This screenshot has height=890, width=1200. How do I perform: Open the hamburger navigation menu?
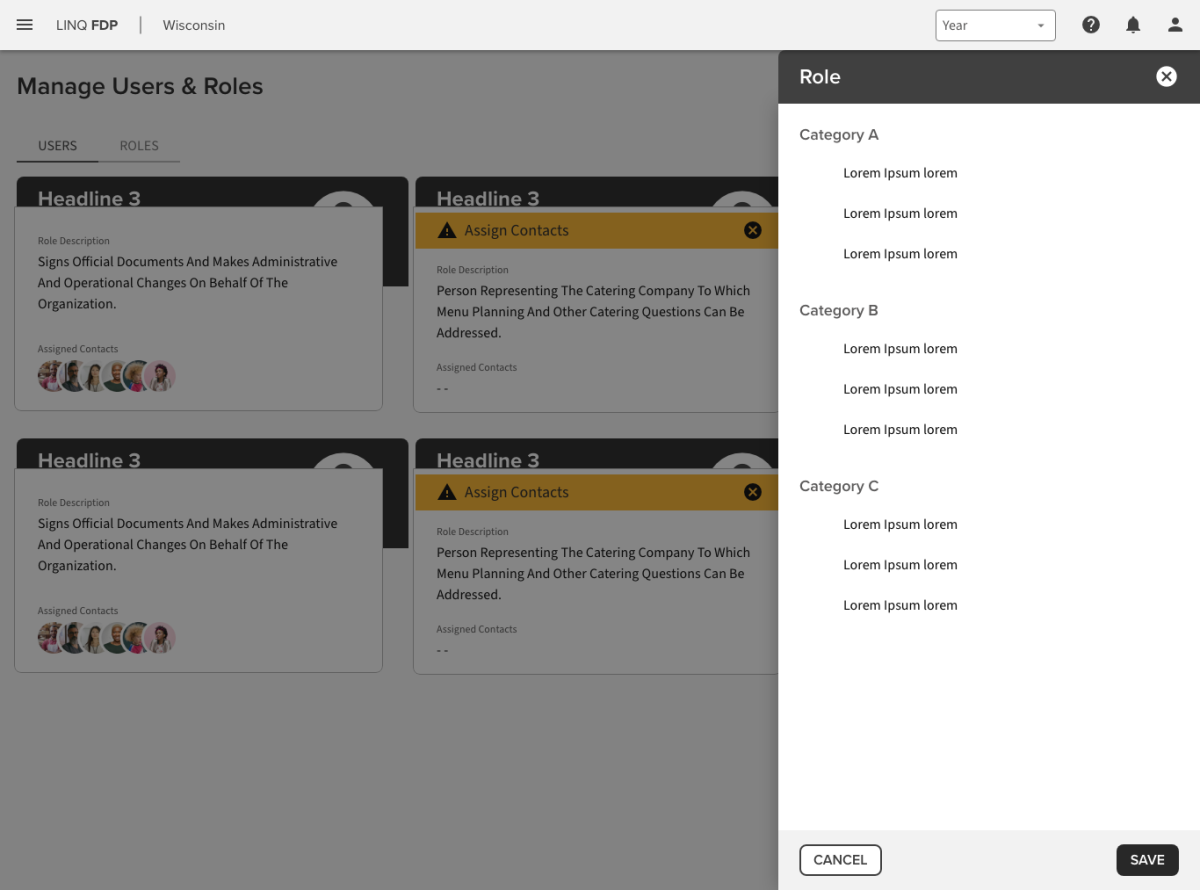pyautogui.click(x=25, y=25)
